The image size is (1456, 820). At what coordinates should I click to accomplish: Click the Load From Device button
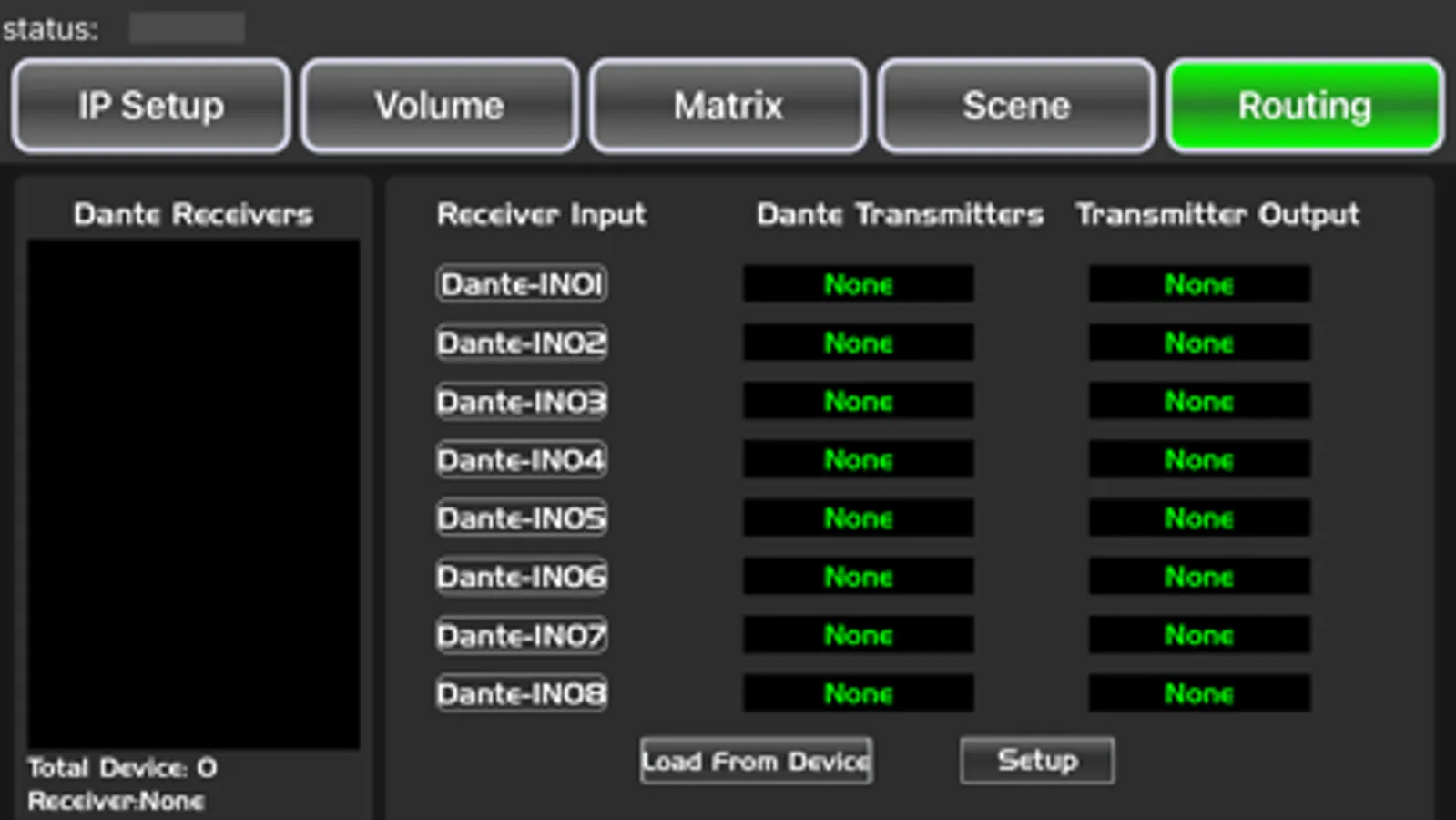click(756, 761)
